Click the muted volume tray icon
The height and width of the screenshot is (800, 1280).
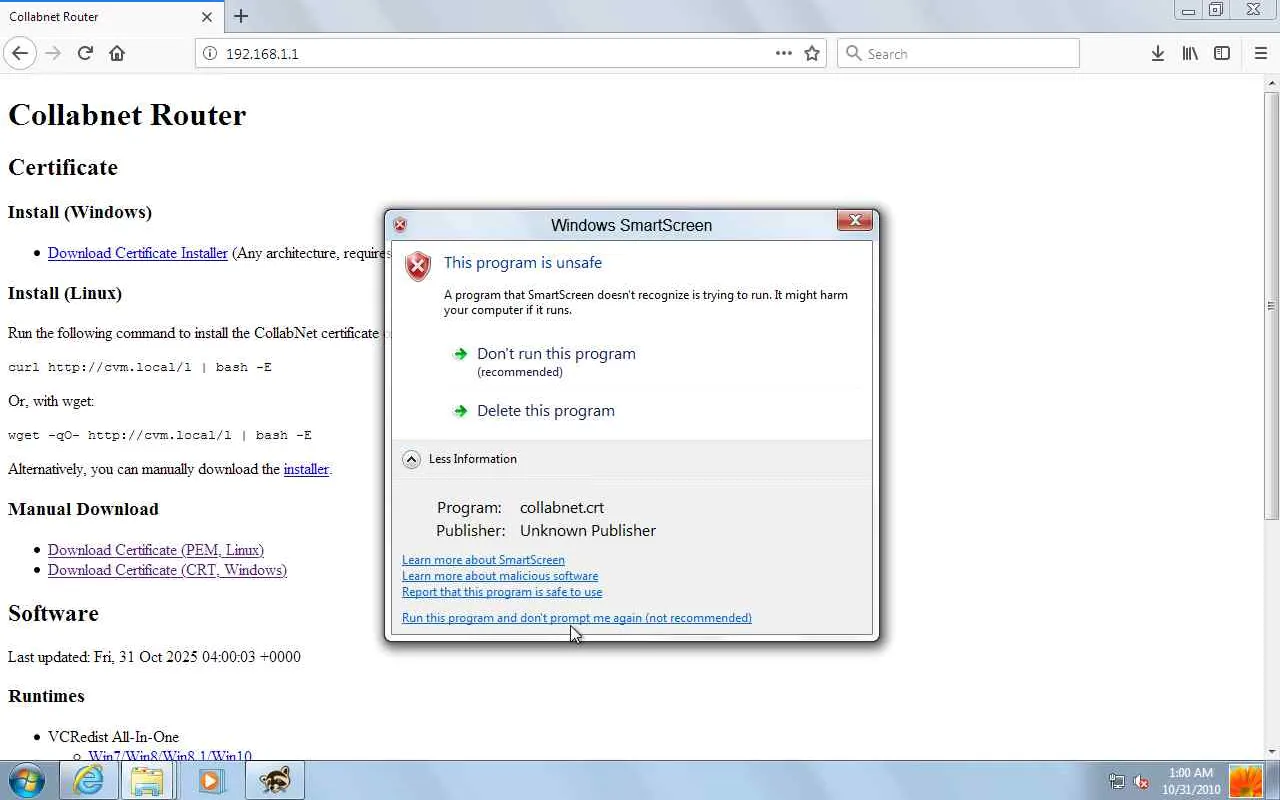pyautogui.click(x=1141, y=782)
